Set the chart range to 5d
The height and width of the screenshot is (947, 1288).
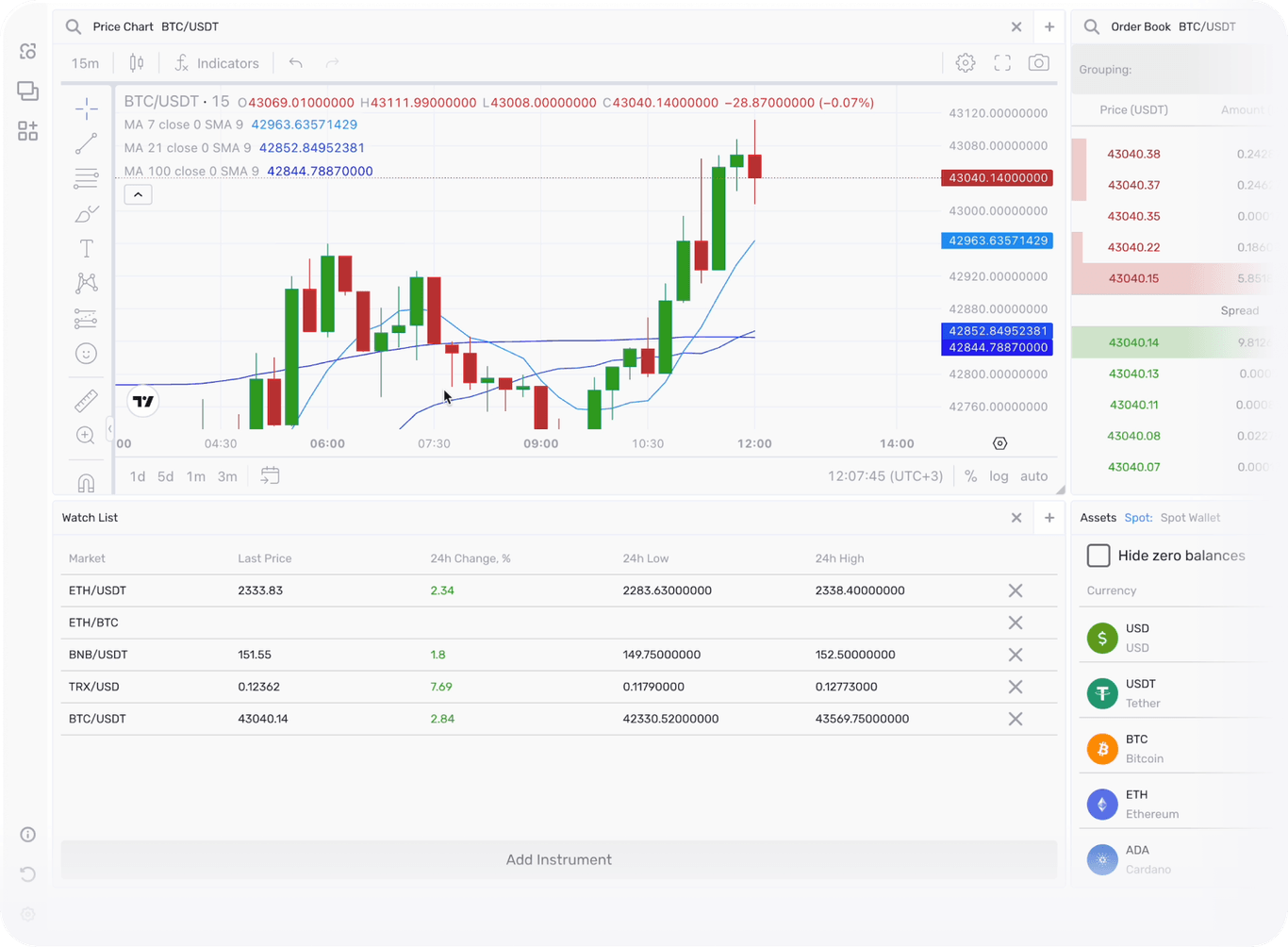[166, 476]
